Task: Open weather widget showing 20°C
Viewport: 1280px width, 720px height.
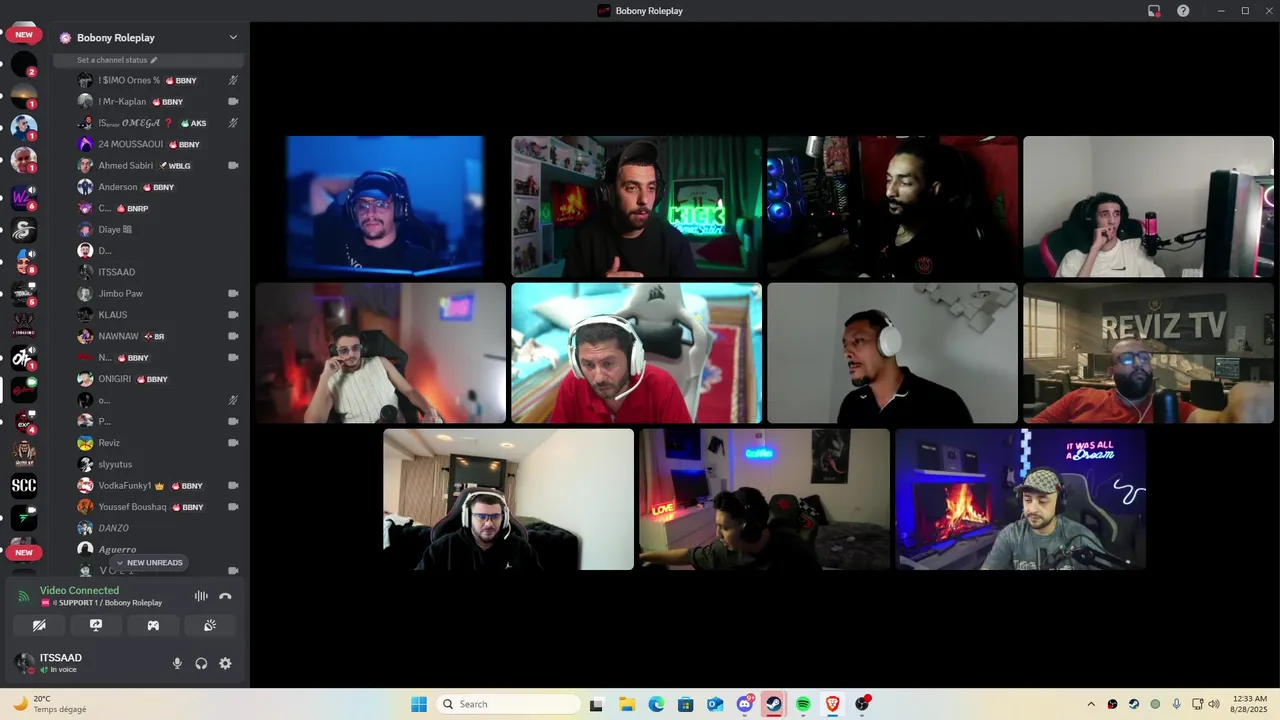Action: tap(50, 704)
